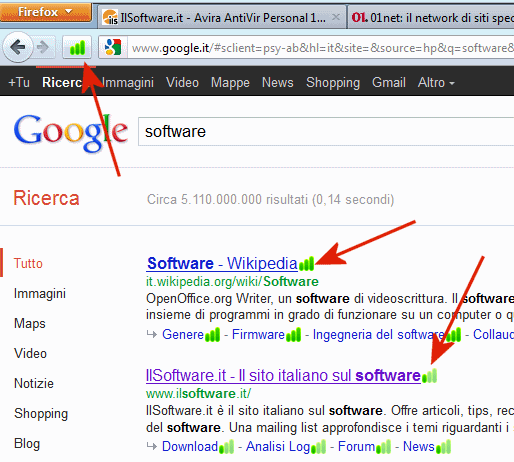Click the rating bars next to Download

click(226, 447)
